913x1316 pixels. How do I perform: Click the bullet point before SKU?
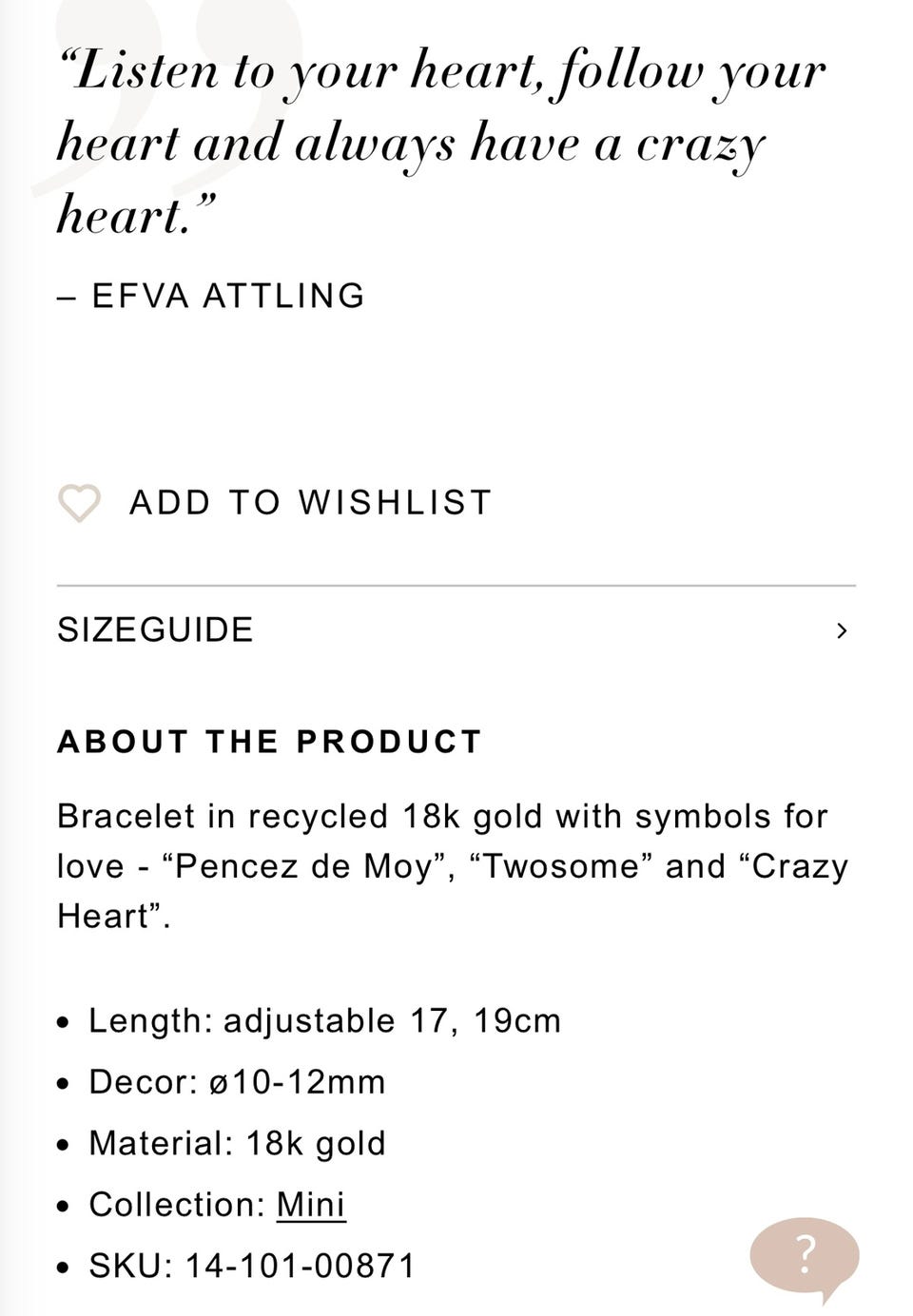(x=63, y=1268)
